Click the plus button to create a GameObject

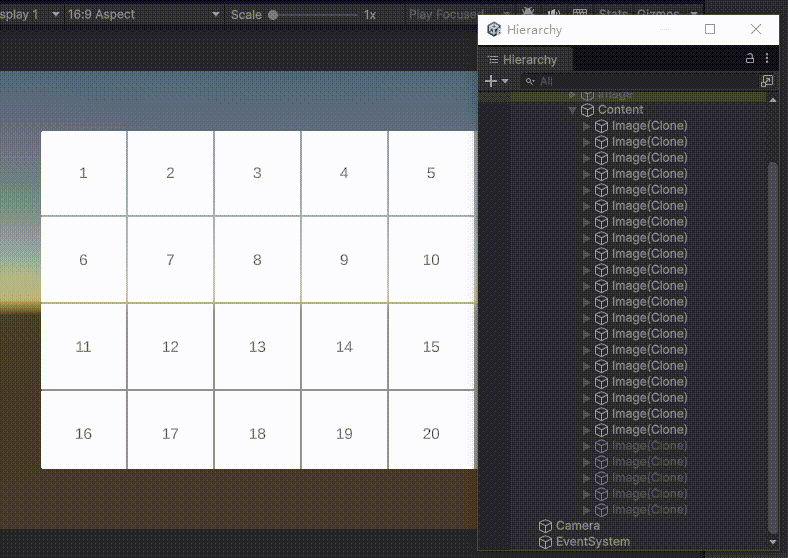491,81
